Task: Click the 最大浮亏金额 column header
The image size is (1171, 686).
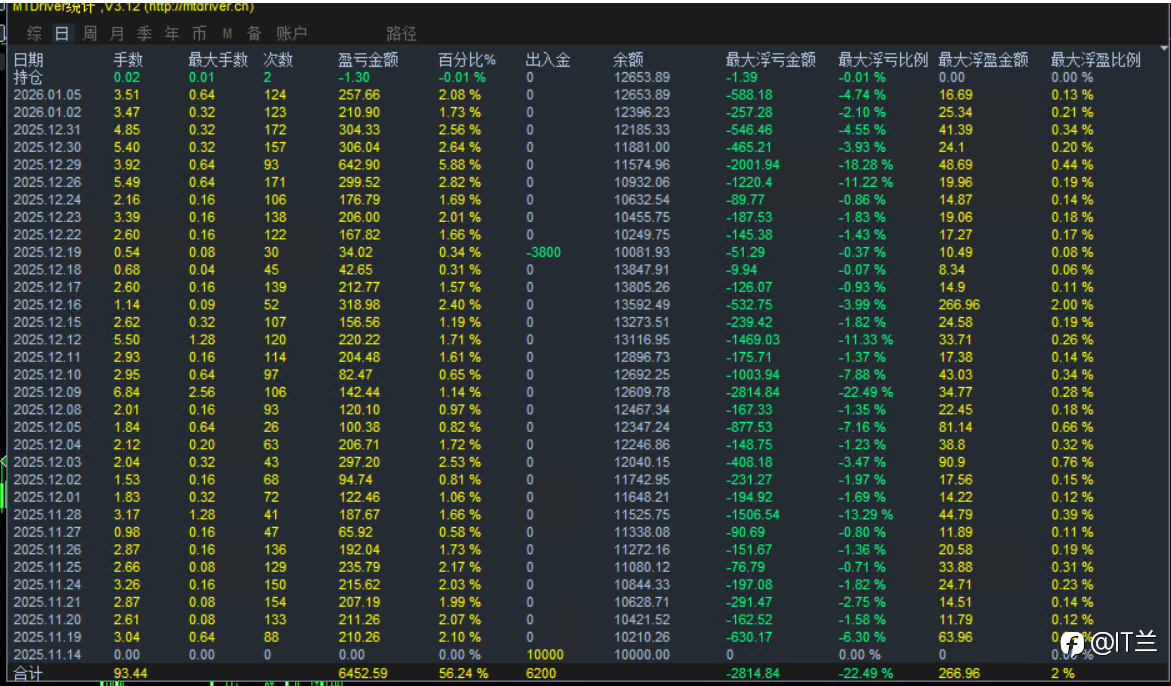Action: point(771,60)
